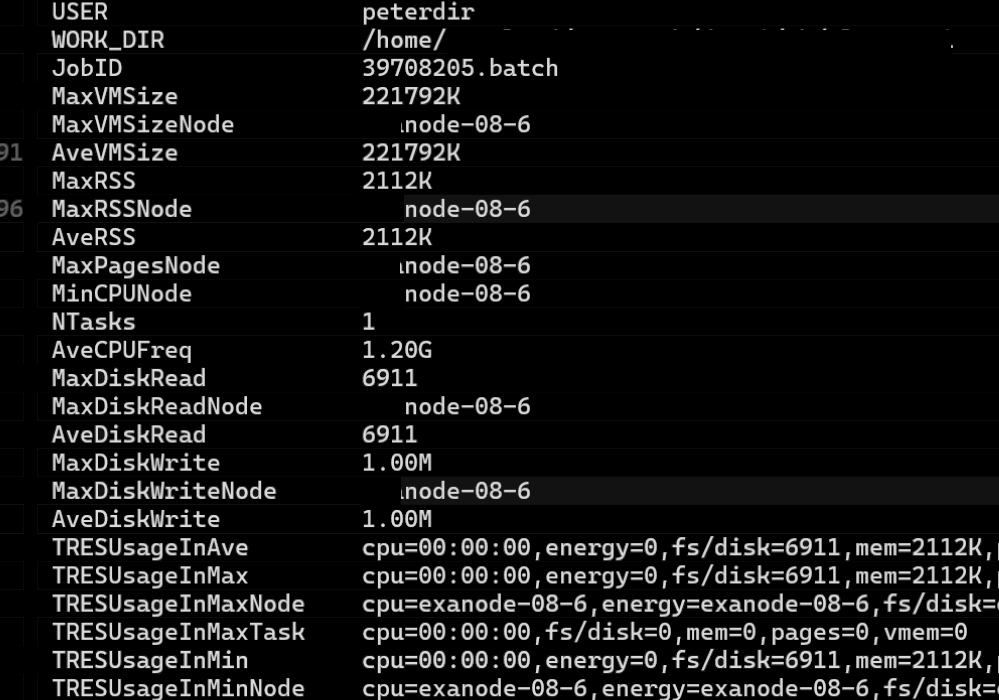Select the /home/ path text
The height and width of the screenshot is (700, 999).
(x=402, y=40)
